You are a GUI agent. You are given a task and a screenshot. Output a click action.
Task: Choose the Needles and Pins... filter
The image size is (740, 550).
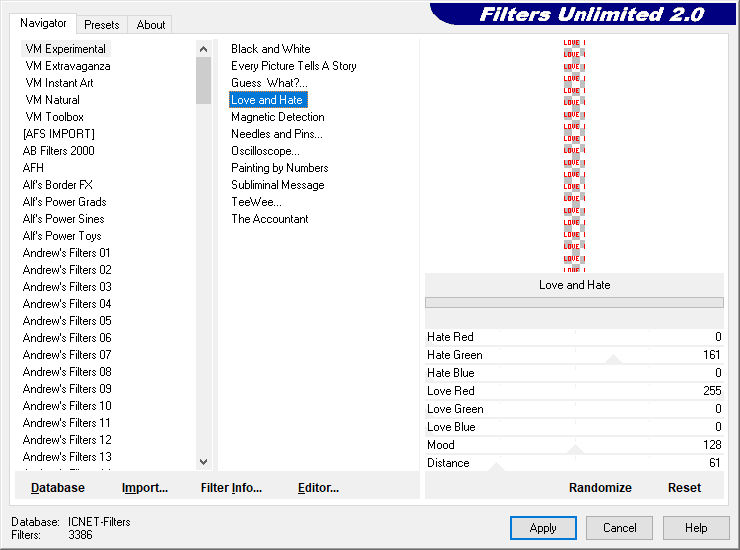click(x=277, y=134)
